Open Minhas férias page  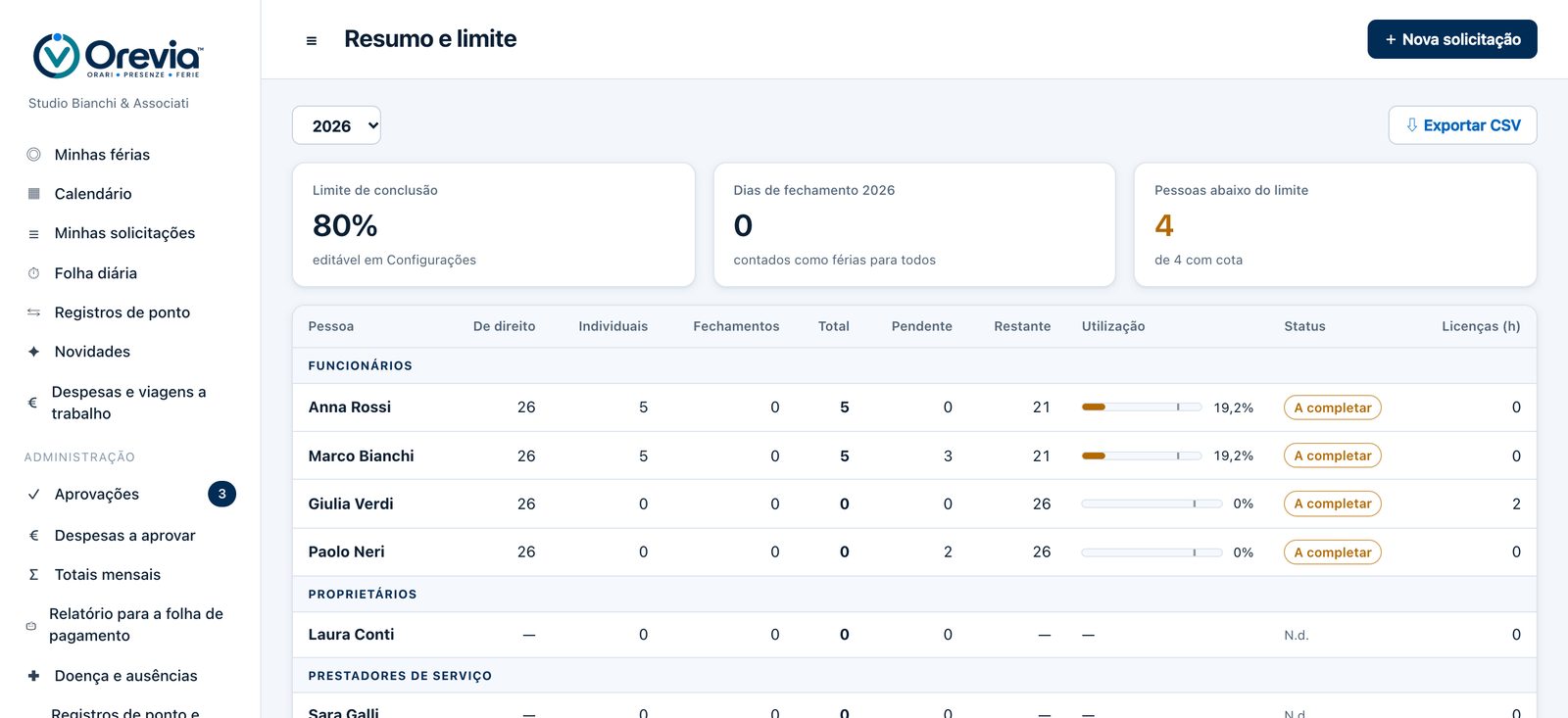(x=102, y=155)
